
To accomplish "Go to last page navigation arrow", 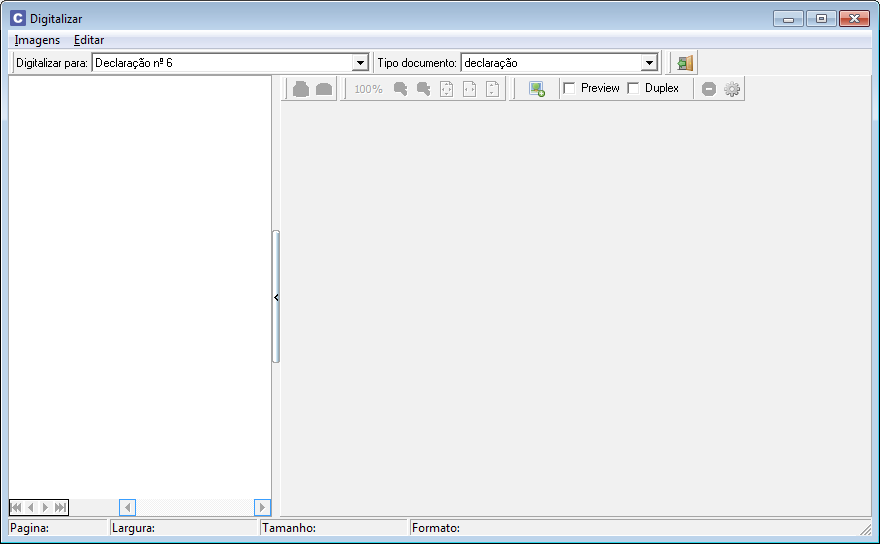I will point(60,508).
